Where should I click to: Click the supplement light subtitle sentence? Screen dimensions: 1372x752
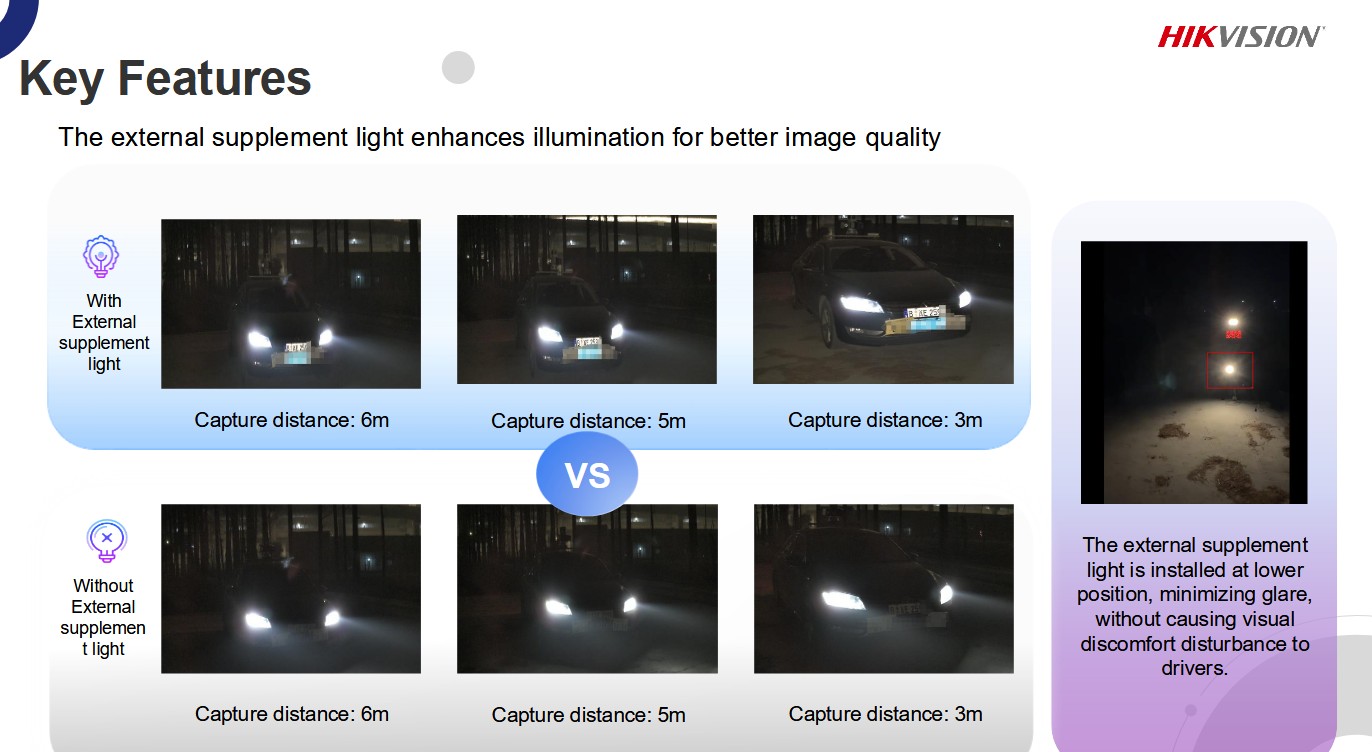[x=499, y=137]
